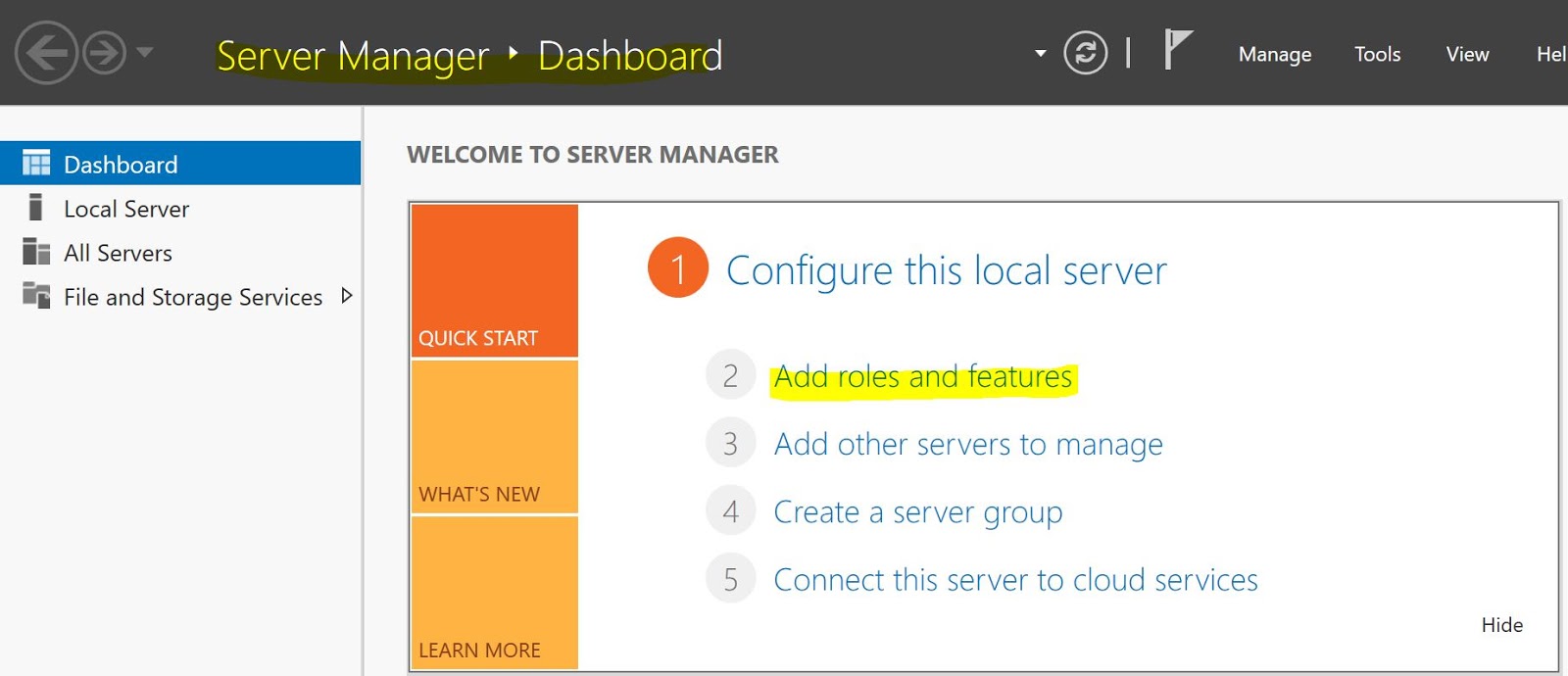Select the LEARN MORE tile
Viewport: 1568px width, 676px height.
click(495, 593)
